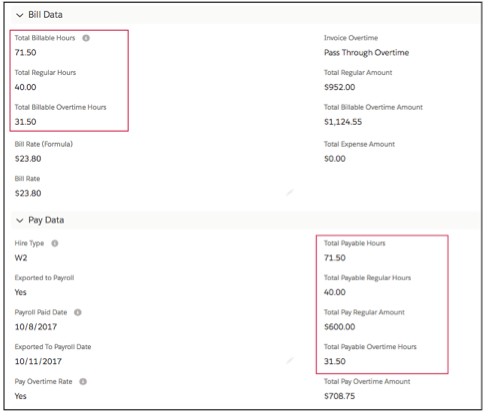
Task: Click the Bill Data section heading
Action: tap(45, 15)
